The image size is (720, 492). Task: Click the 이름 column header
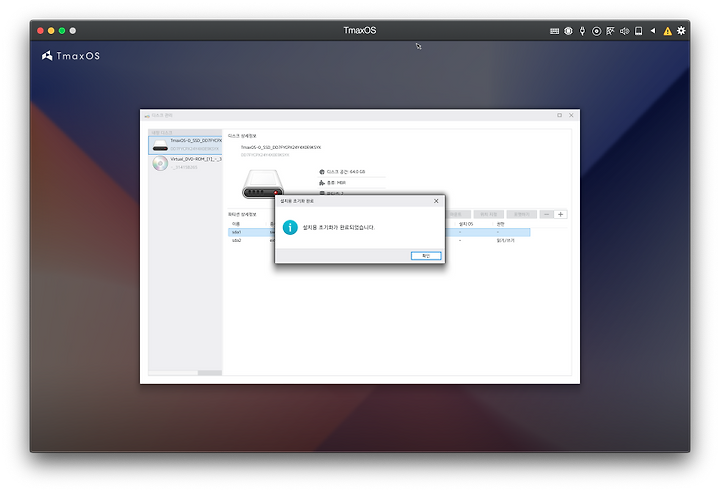pos(236,224)
